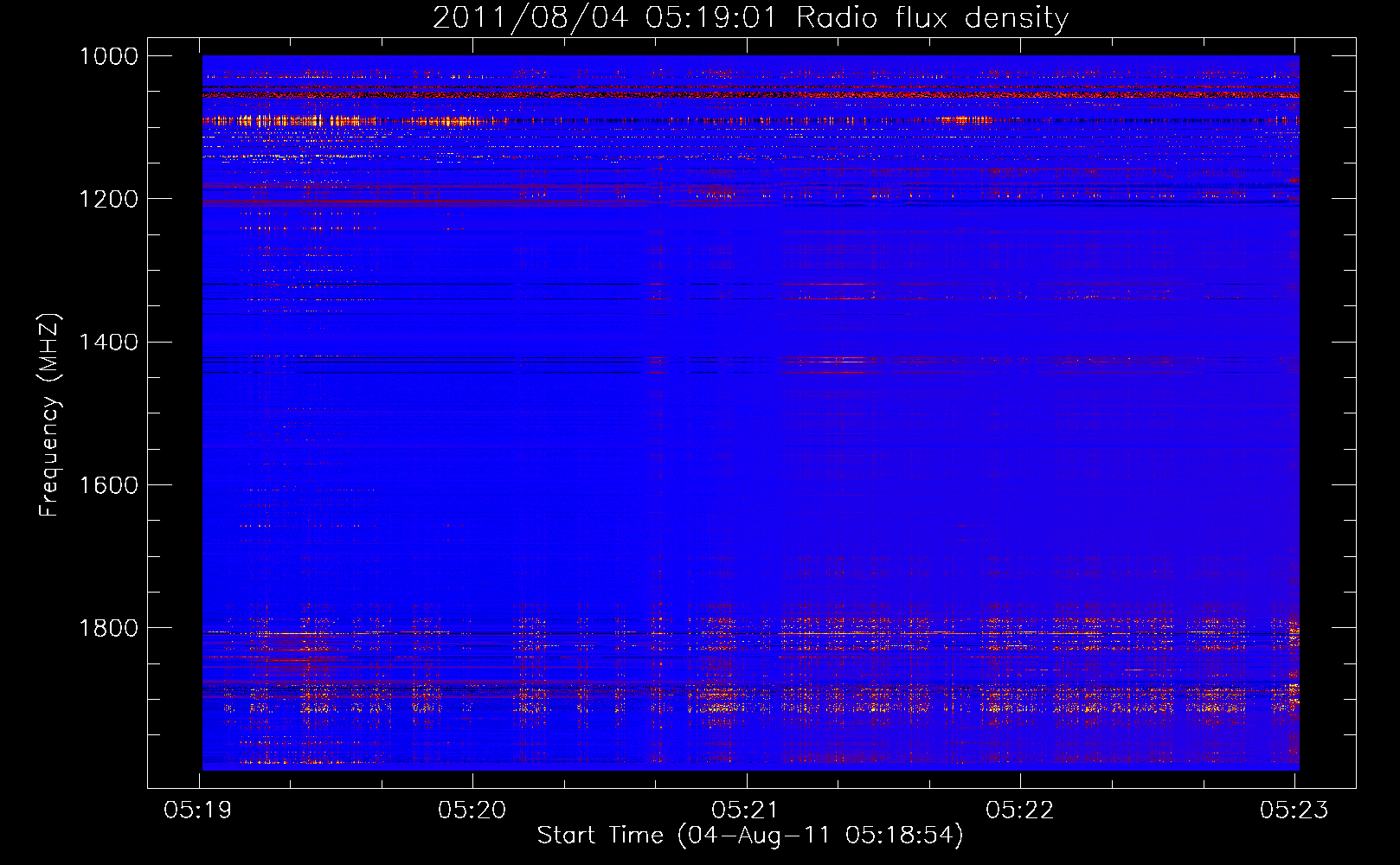
Task: Select the 1000 frequency tick label
Action: point(109,56)
